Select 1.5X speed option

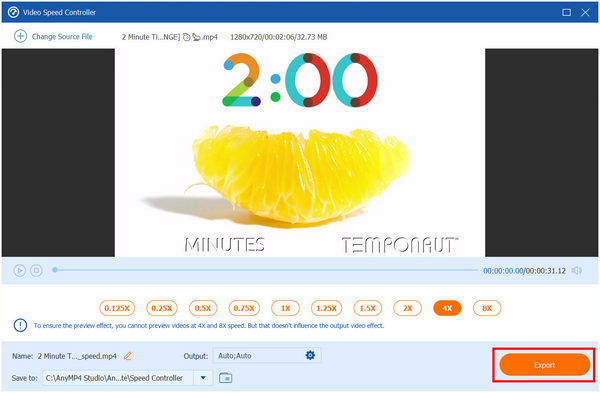[x=368, y=308]
